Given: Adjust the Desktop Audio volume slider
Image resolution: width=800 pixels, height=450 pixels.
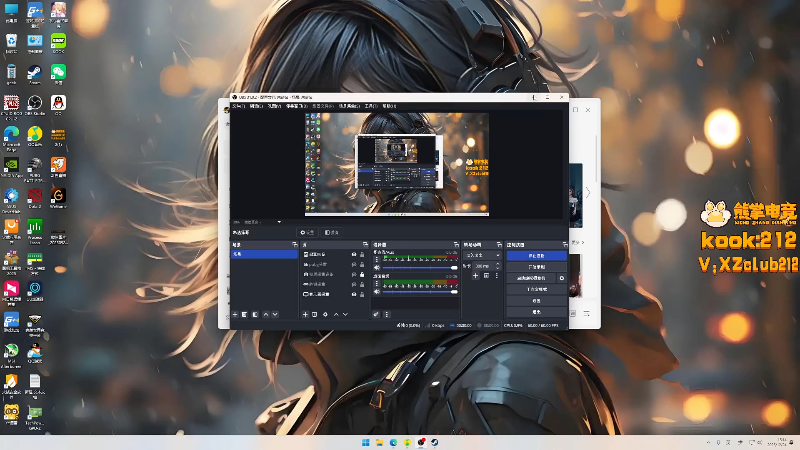Looking at the screenshot, I should click(420, 292).
